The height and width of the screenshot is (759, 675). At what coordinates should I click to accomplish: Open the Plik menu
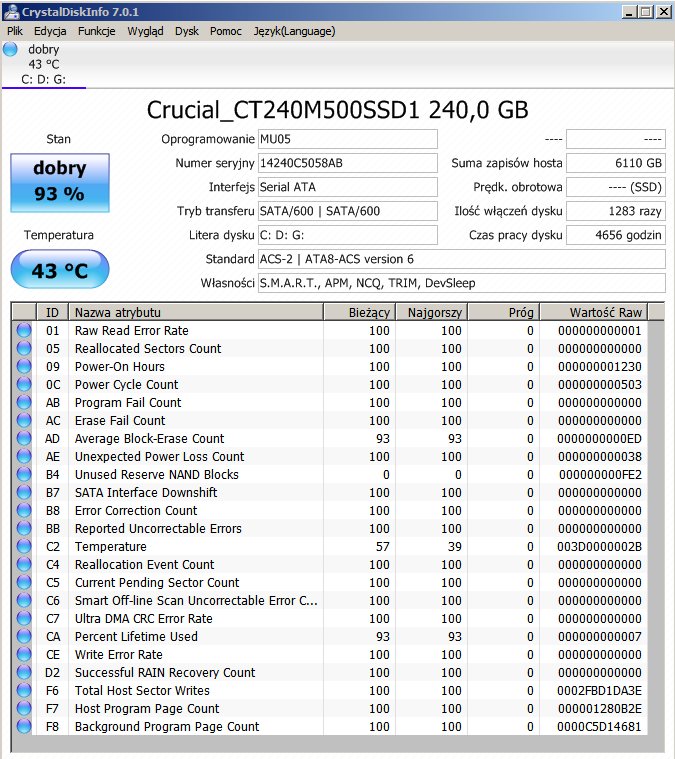(x=15, y=31)
